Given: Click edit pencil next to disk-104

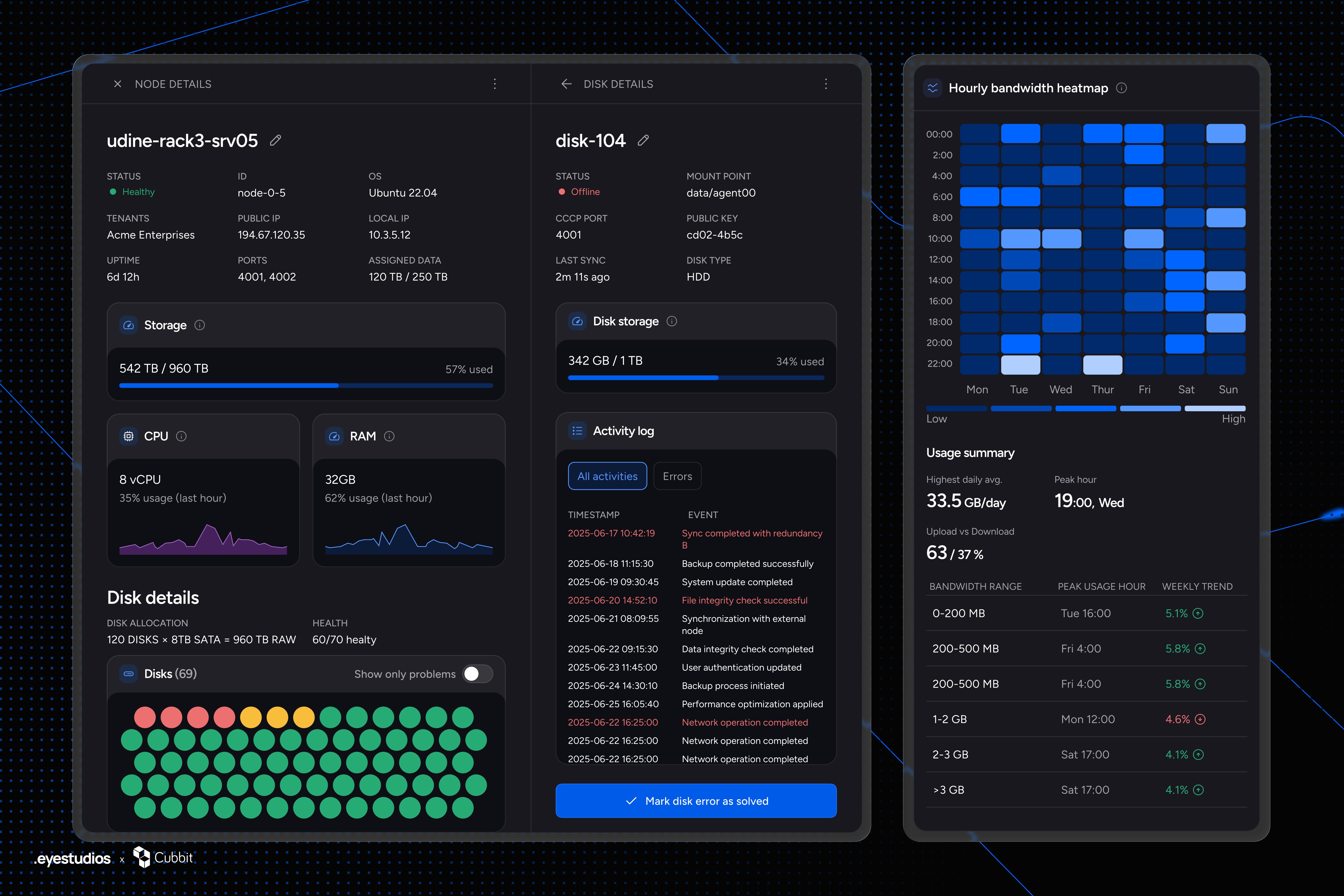Looking at the screenshot, I should click(x=643, y=141).
